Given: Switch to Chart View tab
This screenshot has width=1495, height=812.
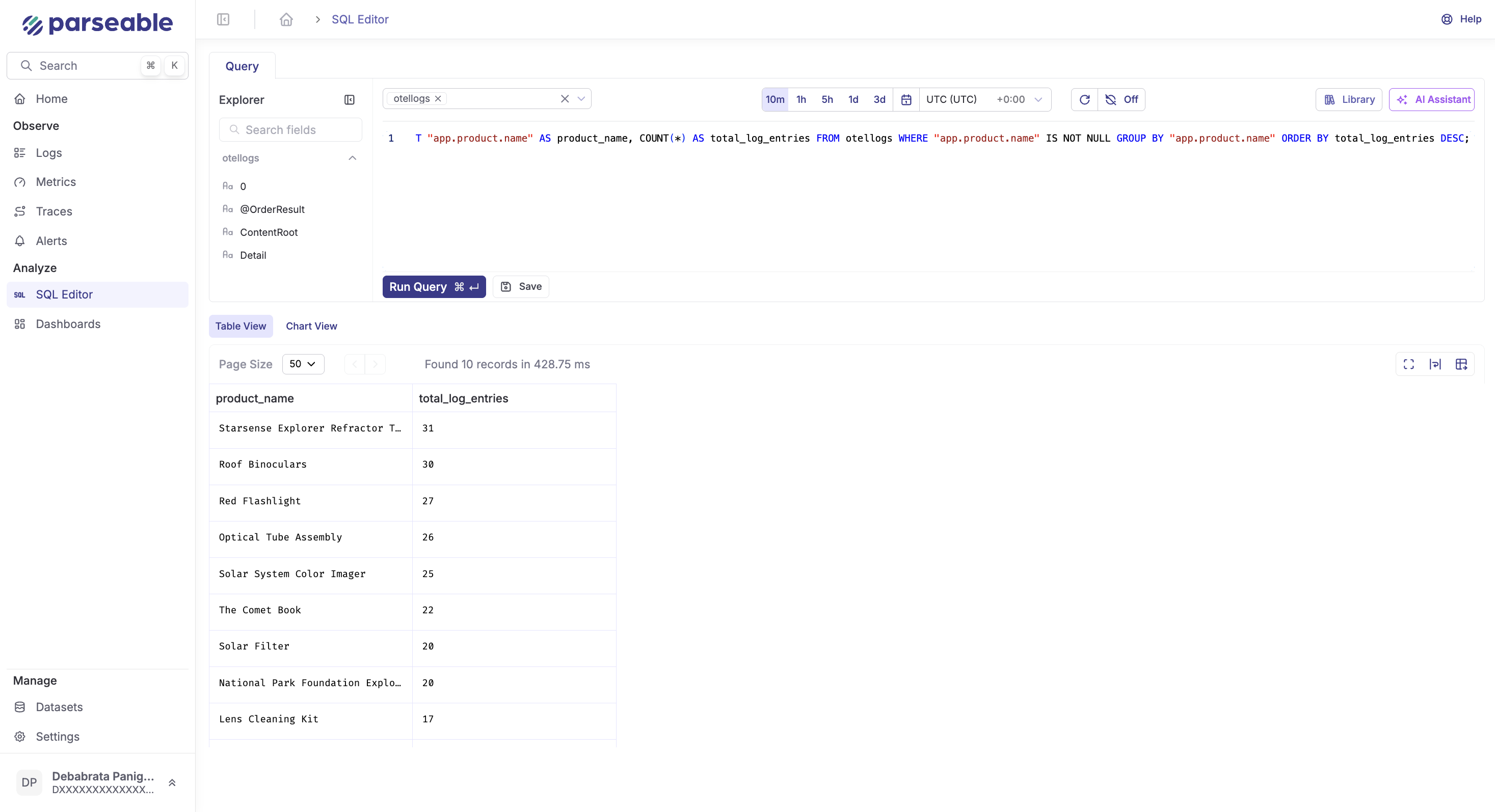Looking at the screenshot, I should [x=311, y=326].
